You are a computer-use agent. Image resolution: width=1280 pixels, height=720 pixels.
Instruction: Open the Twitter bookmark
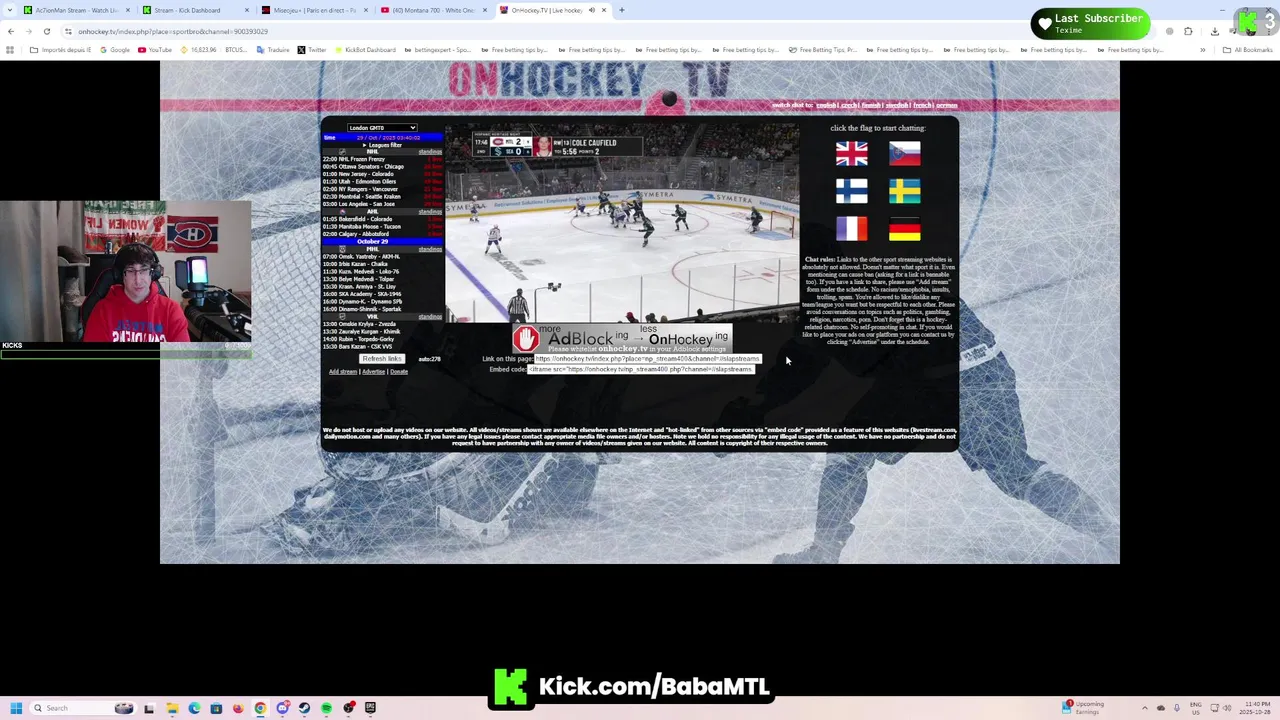point(312,50)
